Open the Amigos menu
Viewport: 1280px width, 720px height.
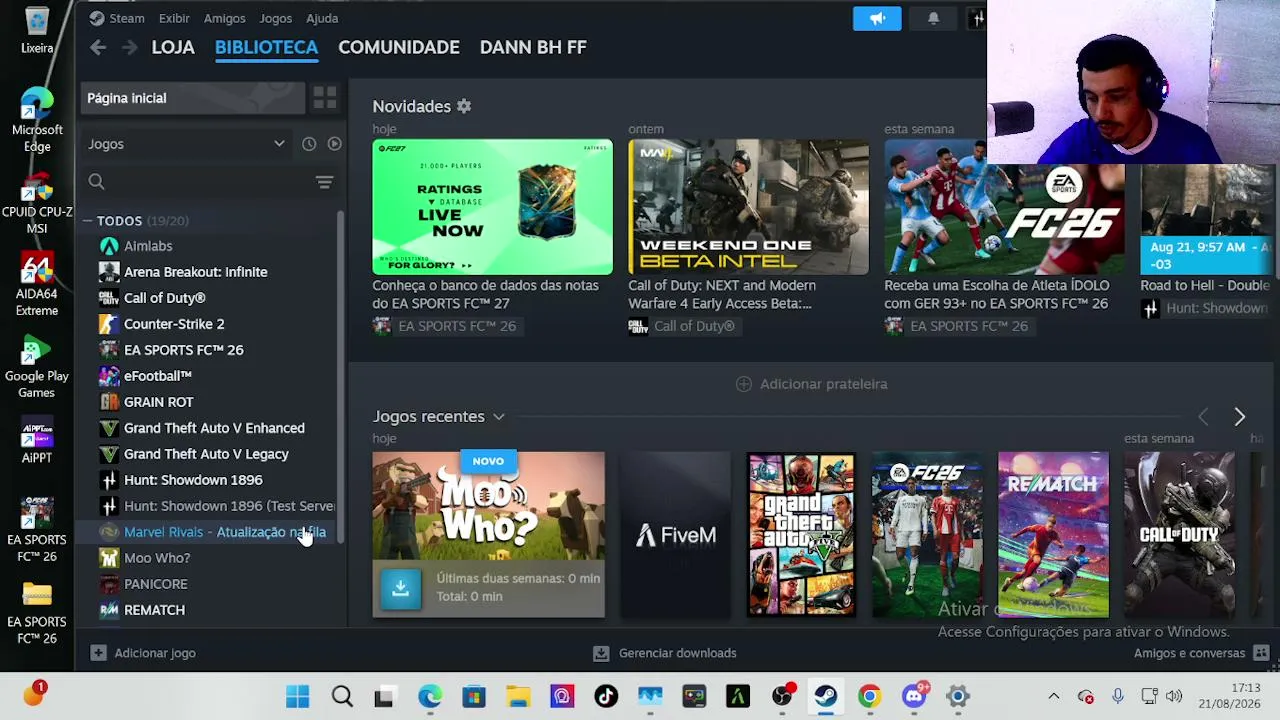tap(224, 18)
